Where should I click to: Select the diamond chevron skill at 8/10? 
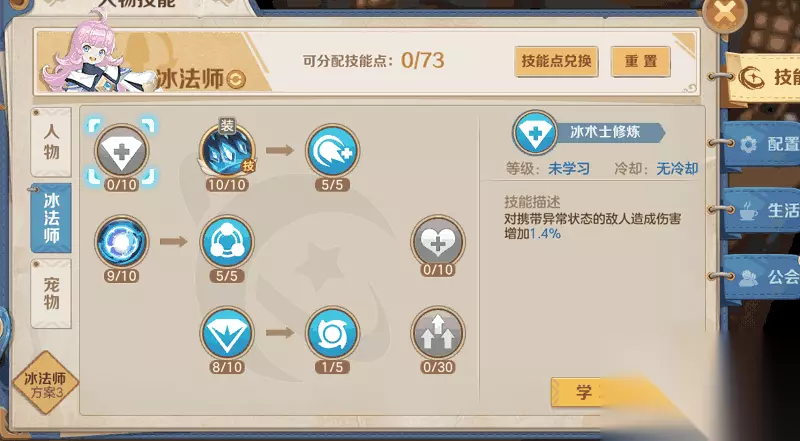point(227,333)
